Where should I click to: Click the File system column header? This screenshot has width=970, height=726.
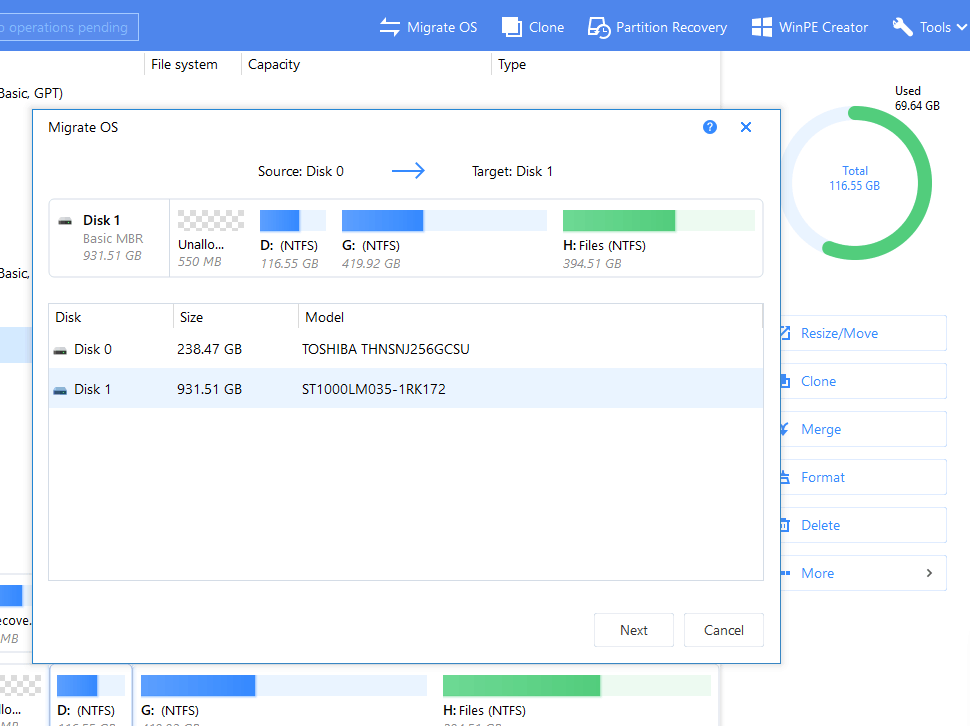pos(184,64)
